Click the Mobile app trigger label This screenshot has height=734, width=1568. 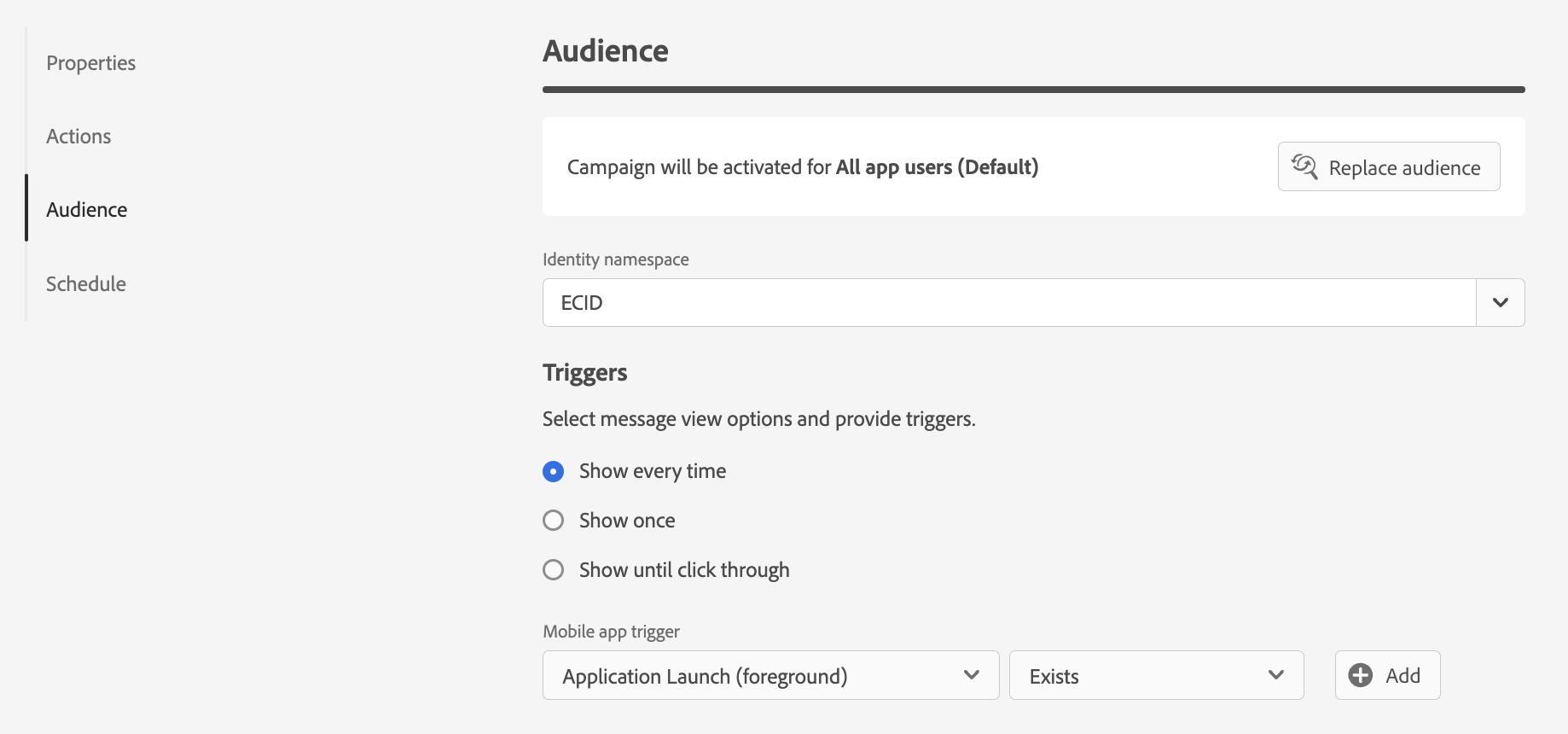point(612,632)
